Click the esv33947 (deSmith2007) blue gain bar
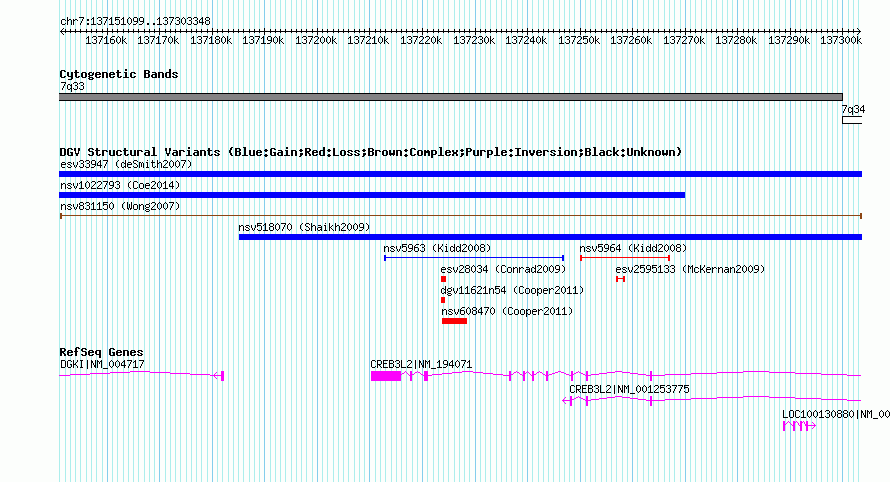 (x=460, y=174)
